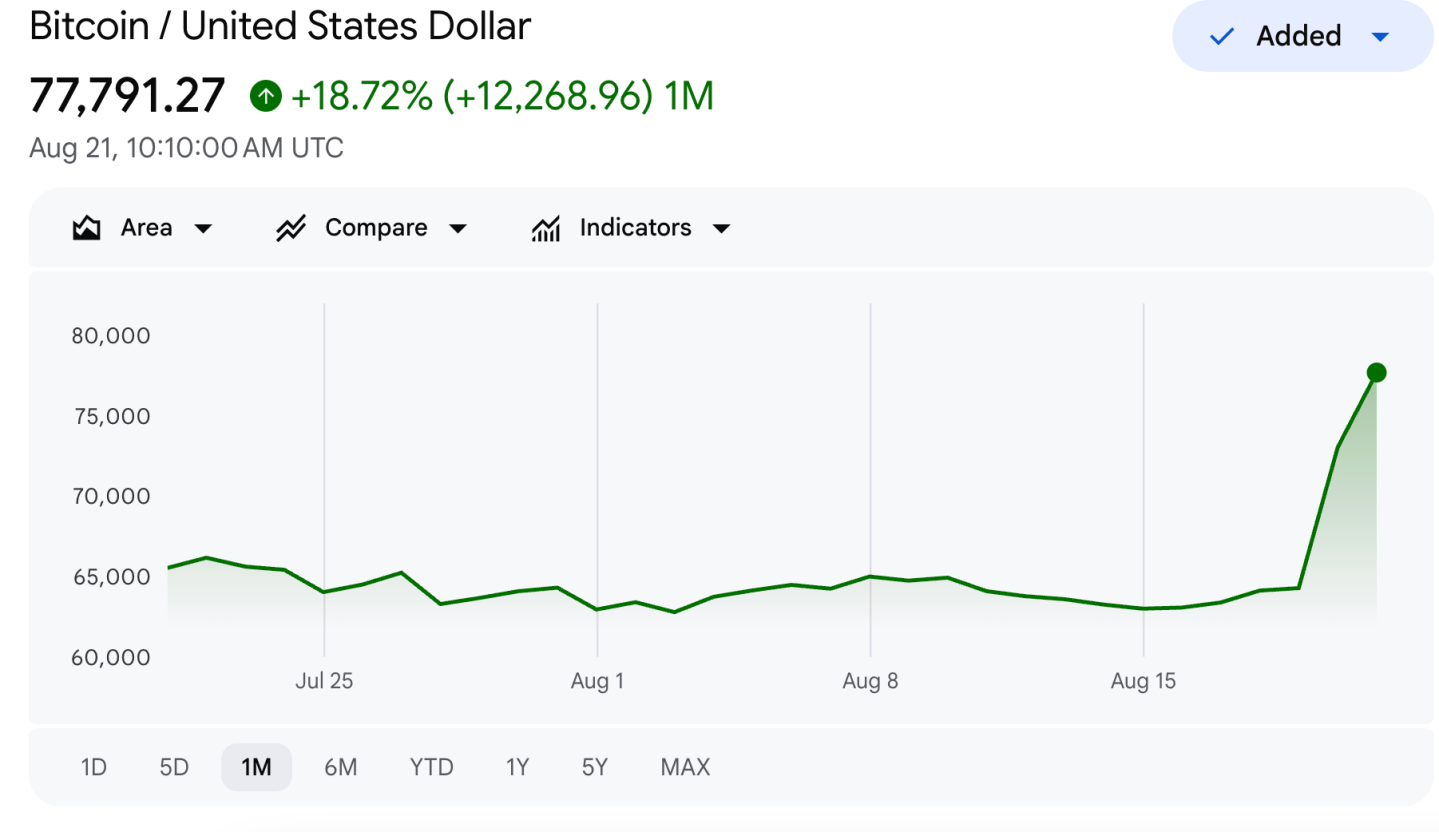
Task: Open the Indicators dropdown arrow
Action: point(721,229)
